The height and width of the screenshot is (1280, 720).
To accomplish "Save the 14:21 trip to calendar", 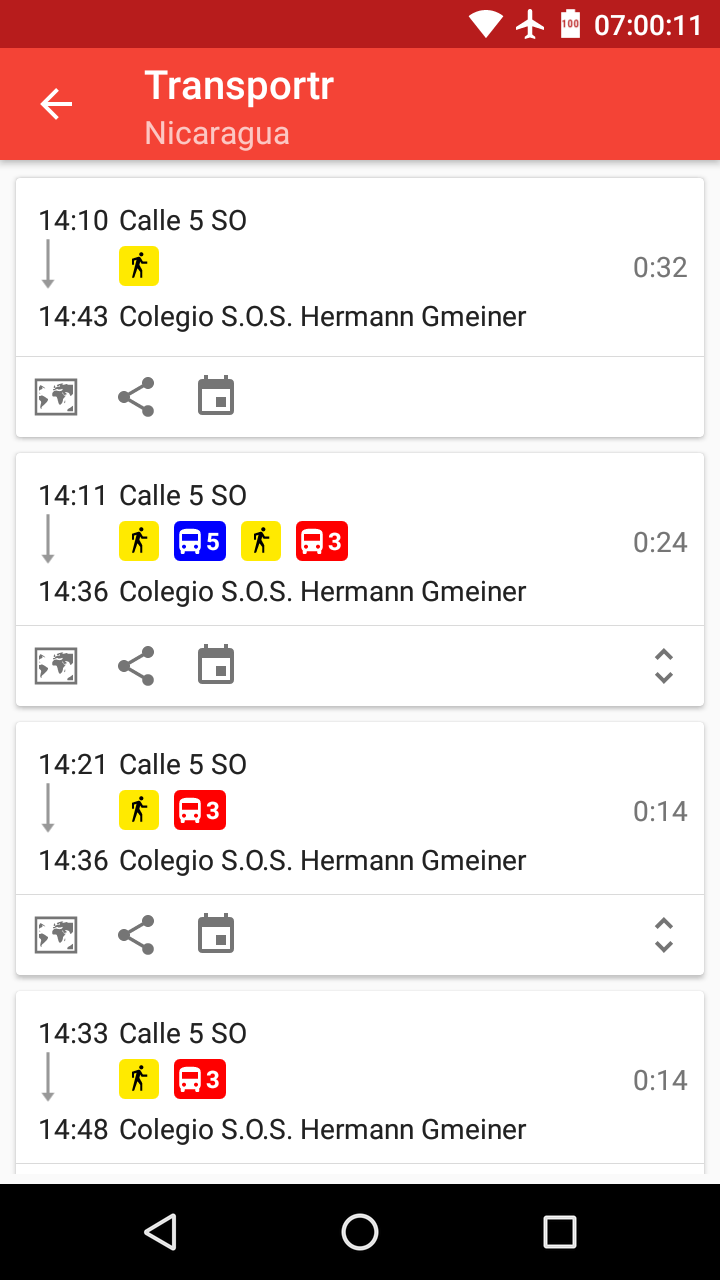I will [216, 935].
